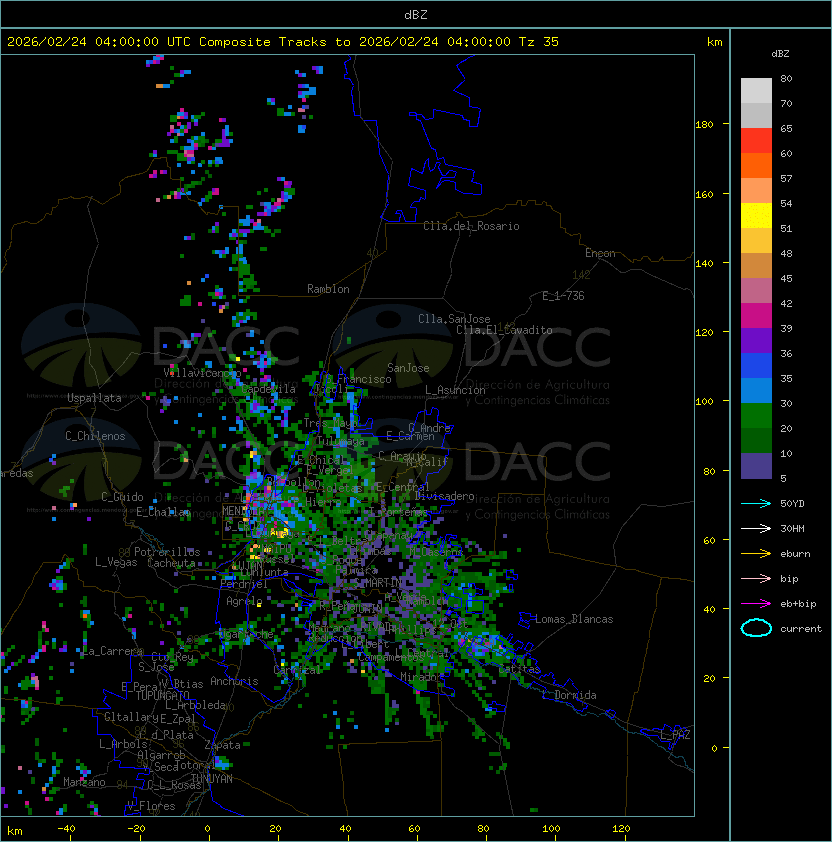
Task: Click the 'current' legend label
Action: tap(801, 629)
